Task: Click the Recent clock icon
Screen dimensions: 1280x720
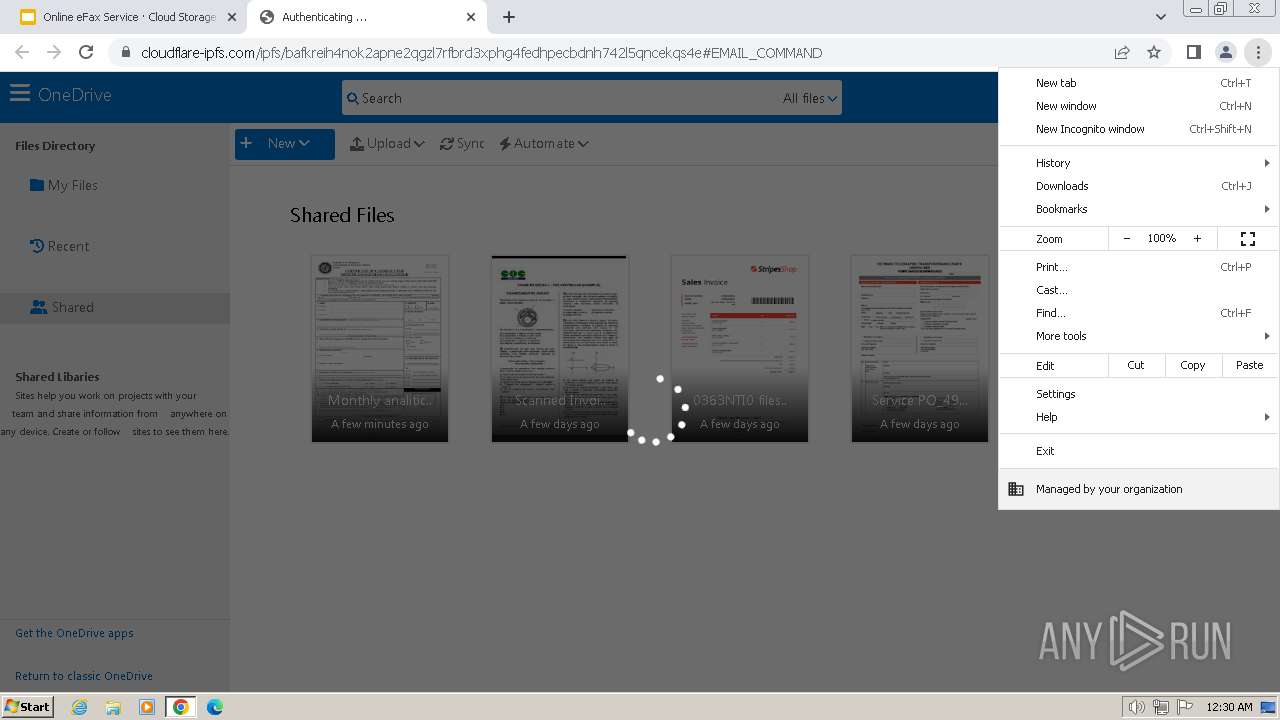Action: pyautogui.click(x=37, y=246)
